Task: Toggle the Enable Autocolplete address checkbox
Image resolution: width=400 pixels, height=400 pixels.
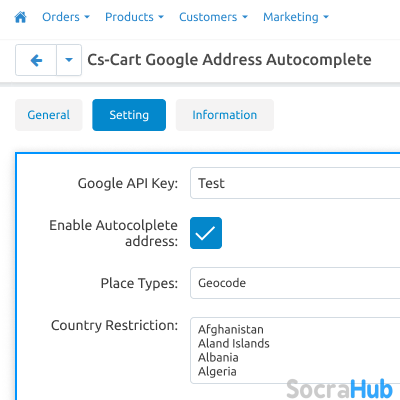Action: 206,233
